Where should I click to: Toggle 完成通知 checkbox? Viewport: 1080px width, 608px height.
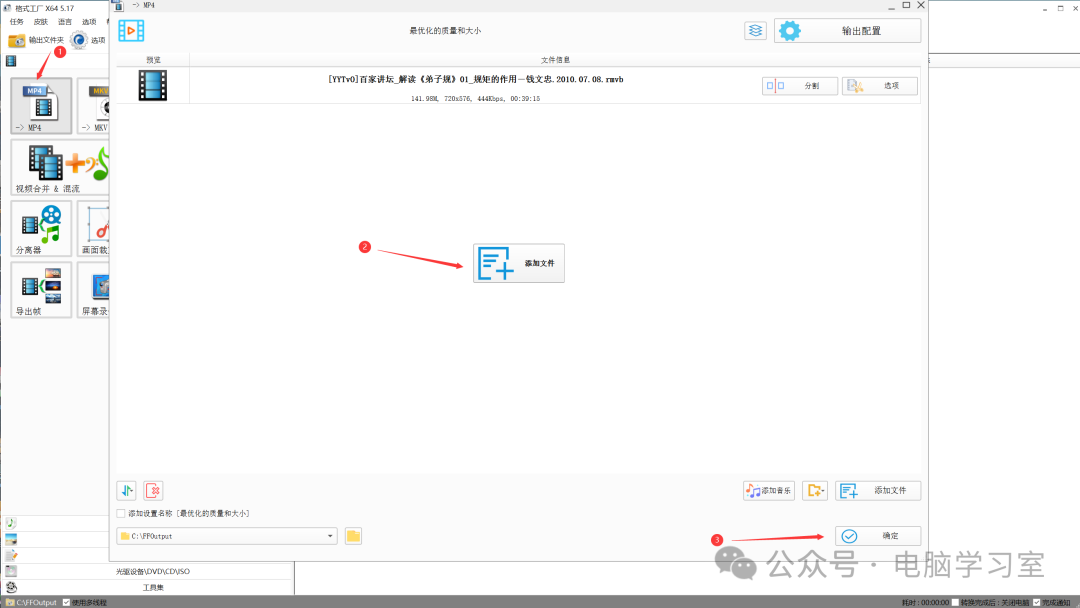1037,602
